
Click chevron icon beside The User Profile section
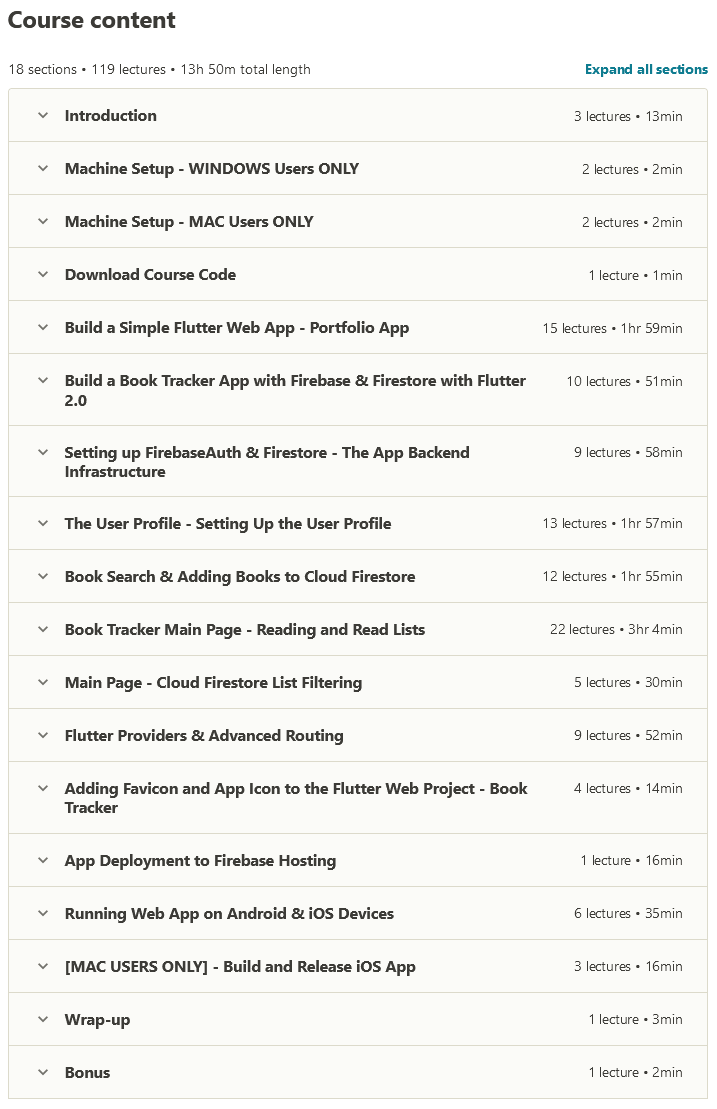click(43, 523)
